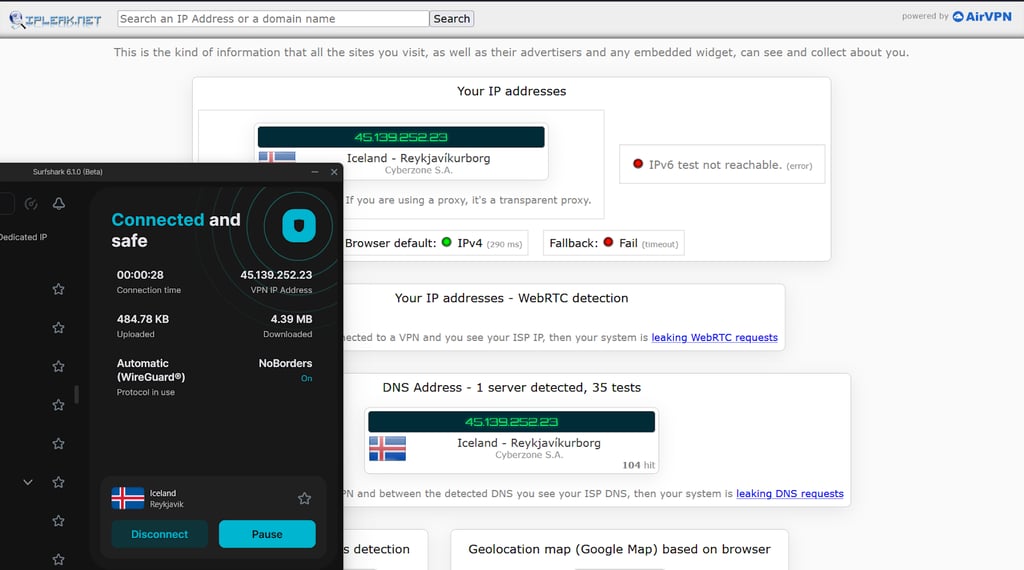
Task: Focus the IP address or domain search field
Action: point(273,19)
